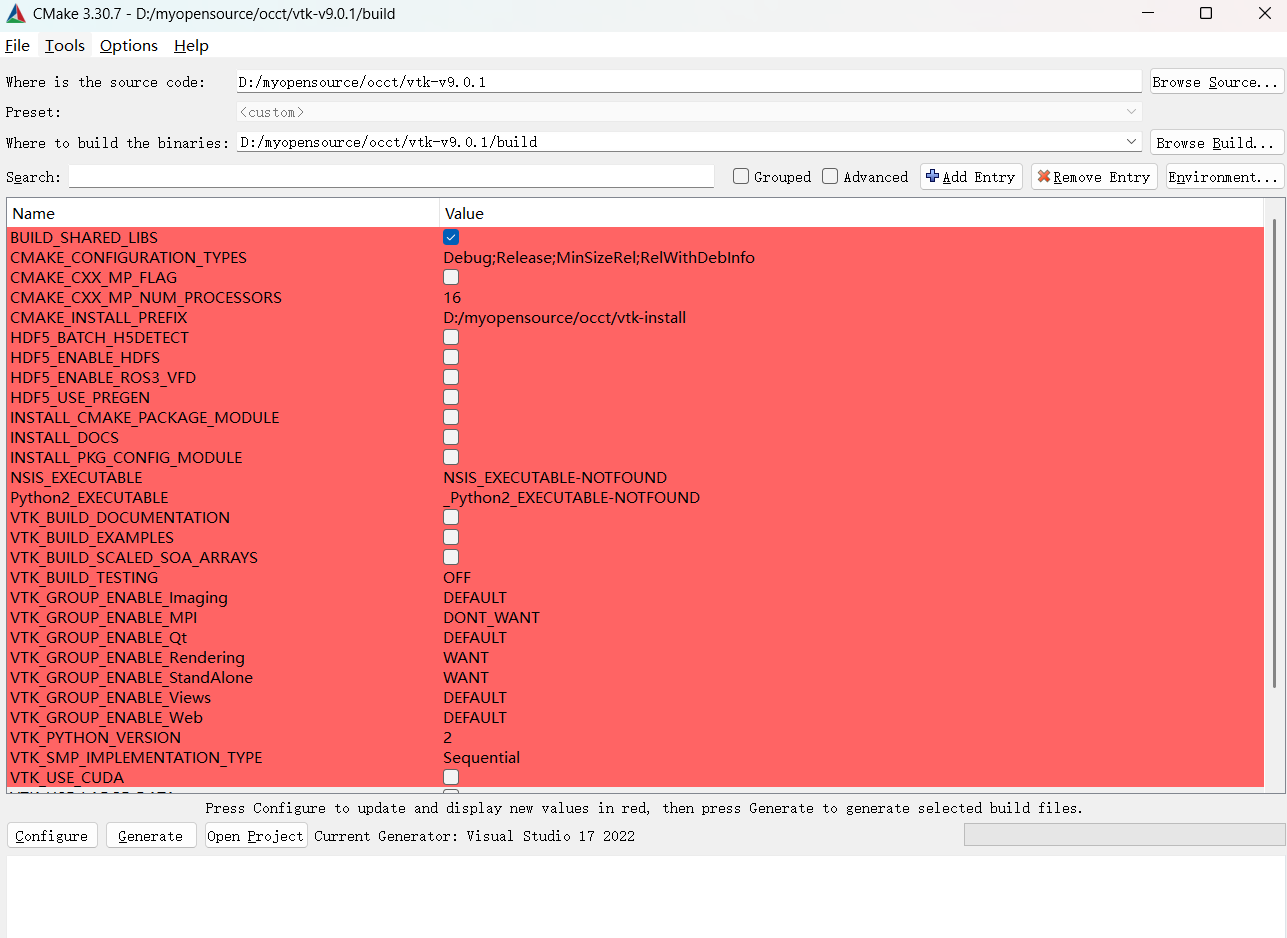Screen dimensions: 1287x938
Task: Enable CMAKE_CXX_MP_FLAG
Action: (x=451, y=277)
